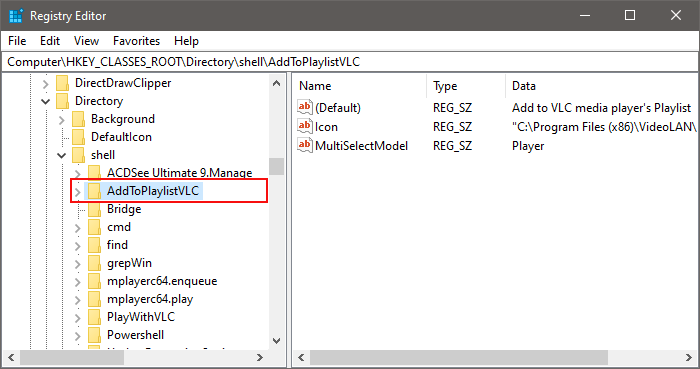Select the grepWin key label

click(129, 263)
